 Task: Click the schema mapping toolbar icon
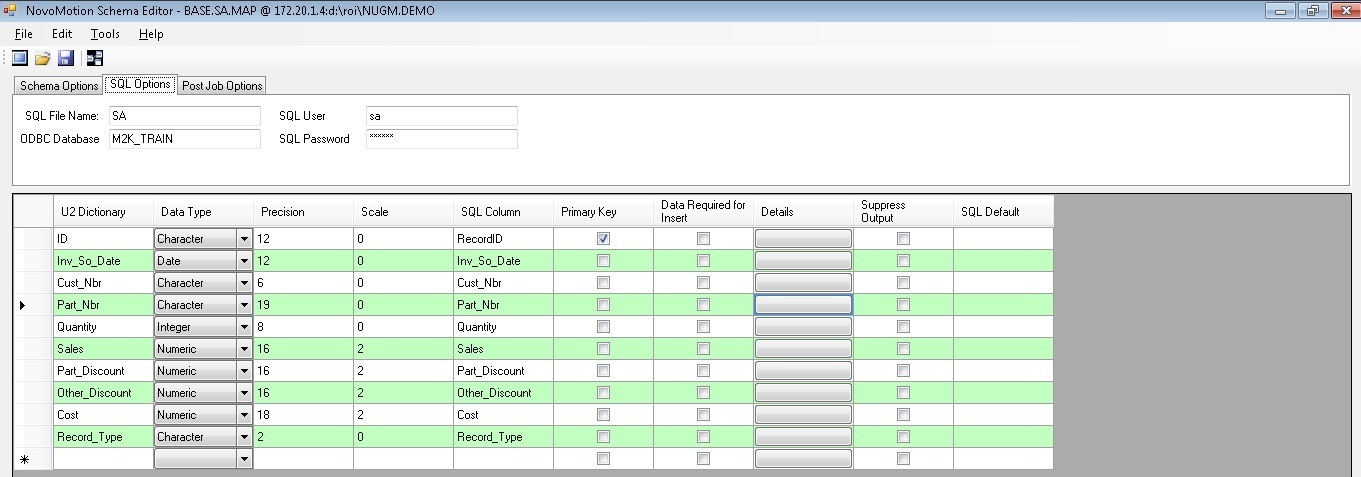[95, 58]
